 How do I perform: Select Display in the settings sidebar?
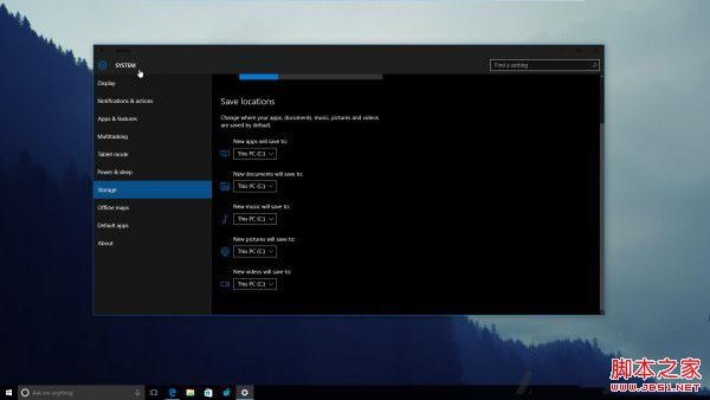106,83
